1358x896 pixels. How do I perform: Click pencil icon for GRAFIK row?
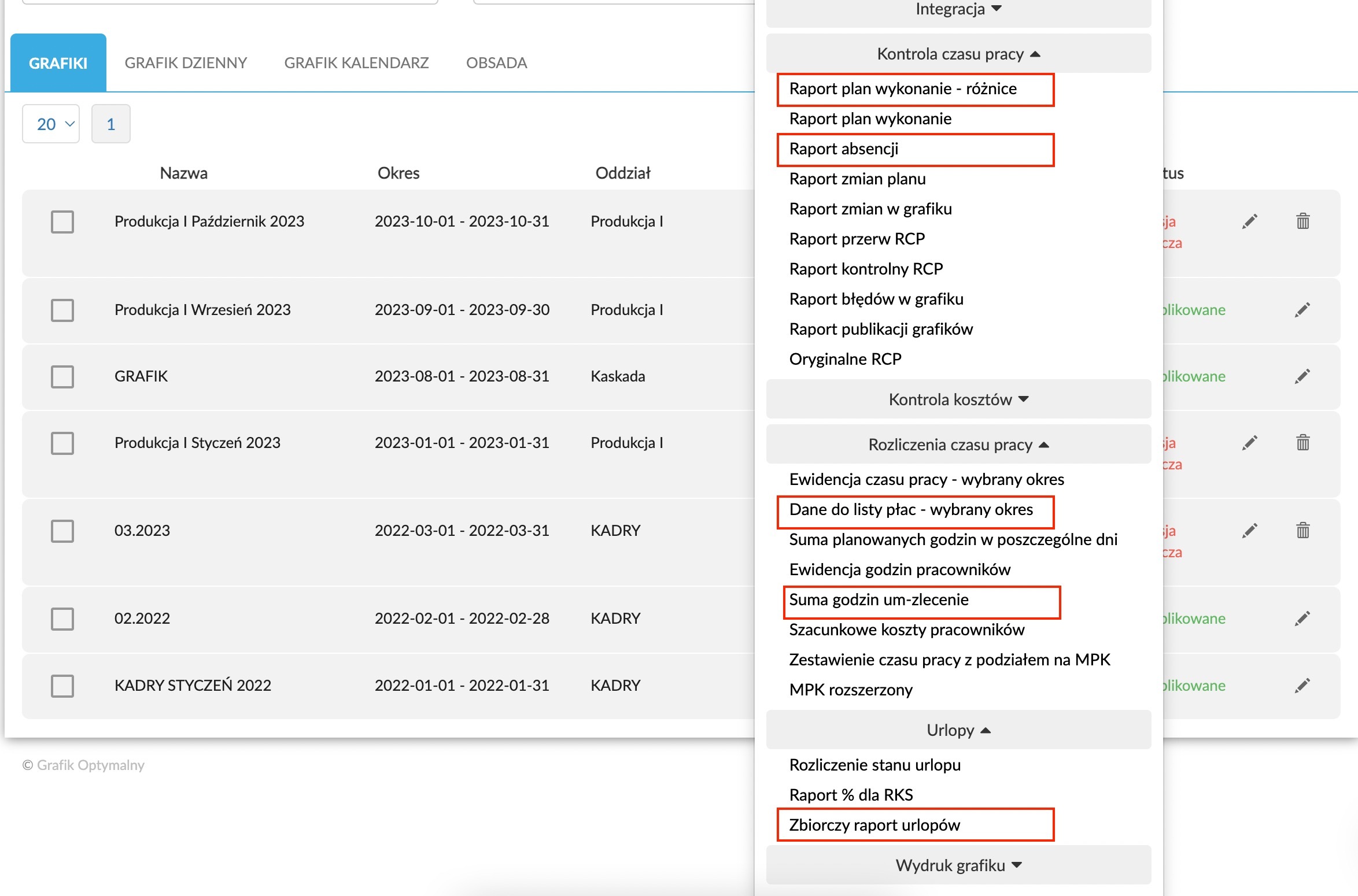1302,376
